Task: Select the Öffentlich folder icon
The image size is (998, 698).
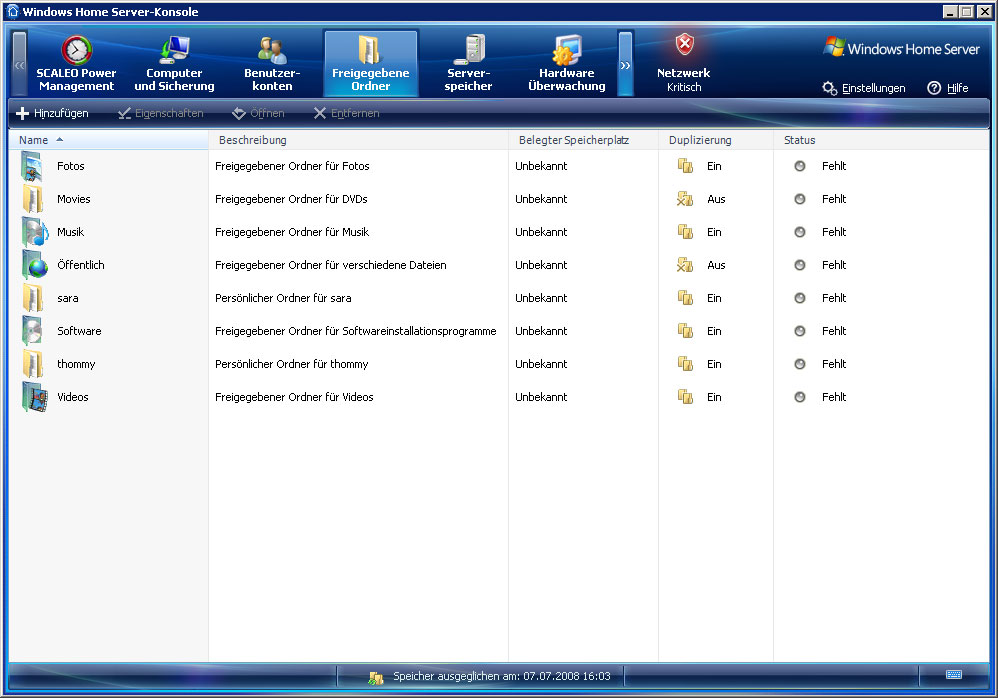Action: (x=34, y=265)
